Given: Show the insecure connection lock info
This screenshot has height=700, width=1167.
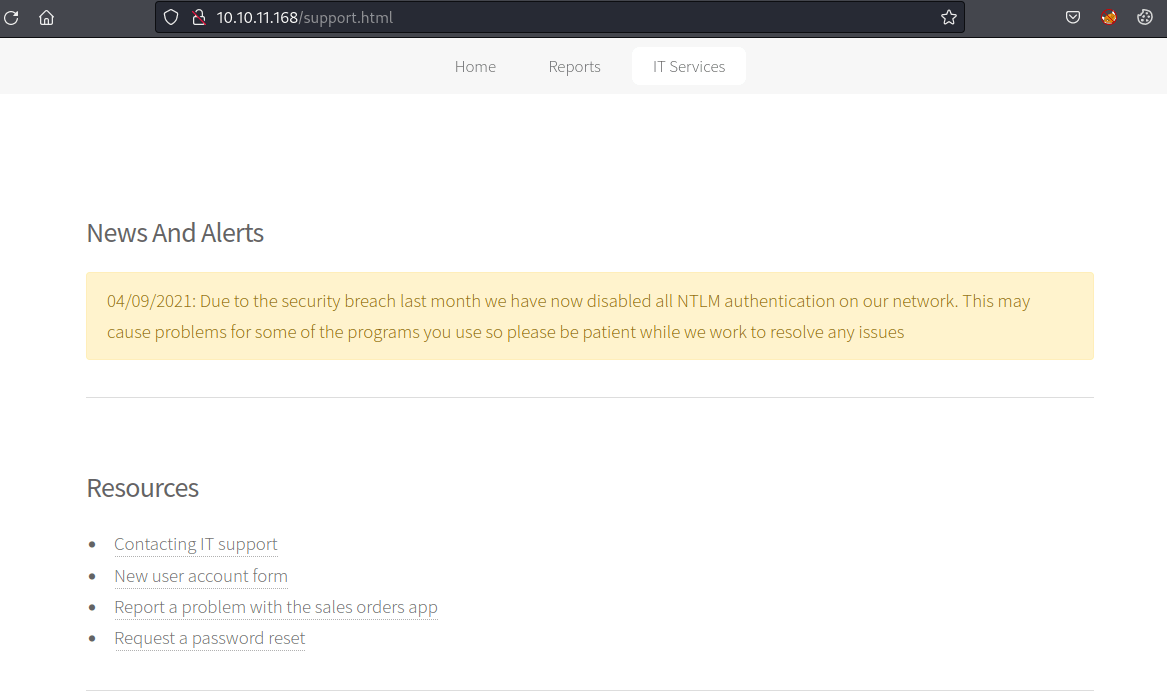Looking at the screenshot, I should (x=198, y=17).
